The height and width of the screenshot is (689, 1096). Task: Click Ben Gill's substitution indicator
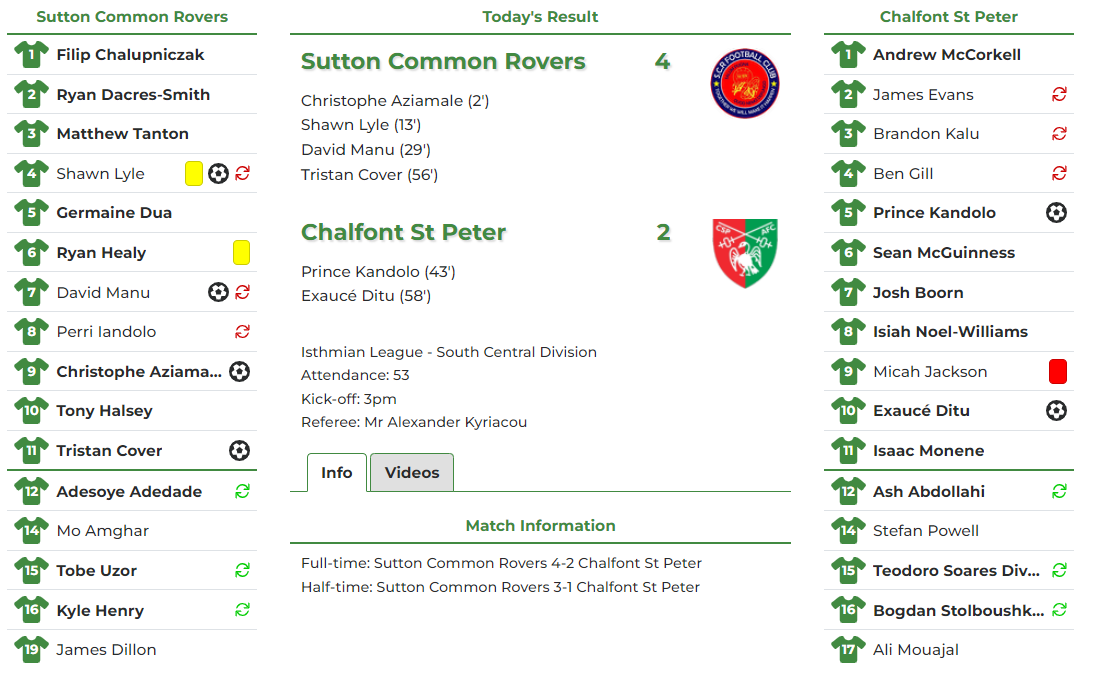(x=1058, y=173)
